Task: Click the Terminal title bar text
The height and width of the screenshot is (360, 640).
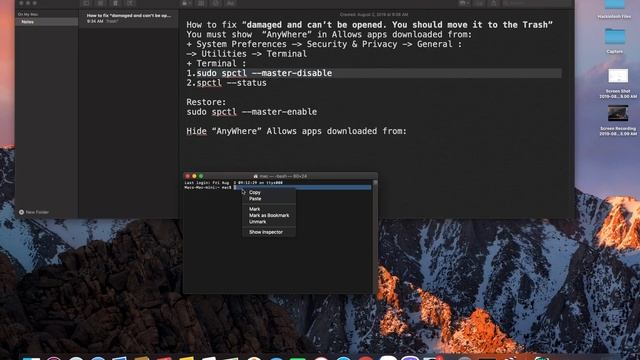Action: [280, 176]
